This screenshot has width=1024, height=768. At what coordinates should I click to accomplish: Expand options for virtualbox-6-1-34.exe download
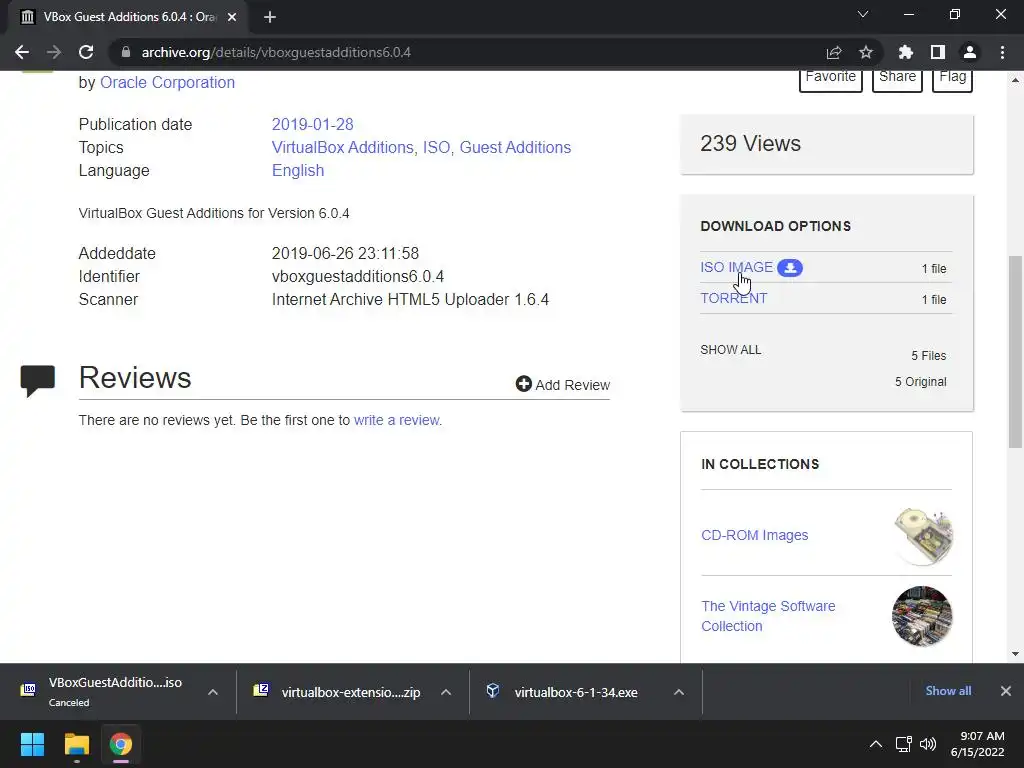pyautogui.click(x=679, y=692)
